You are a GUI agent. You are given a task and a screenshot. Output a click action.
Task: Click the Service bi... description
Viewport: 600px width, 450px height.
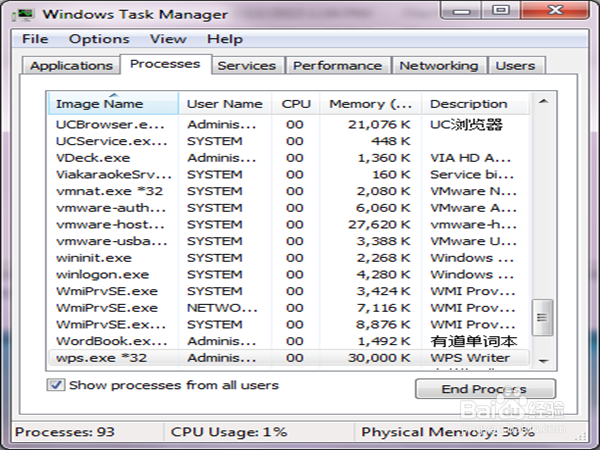point(472,174)
